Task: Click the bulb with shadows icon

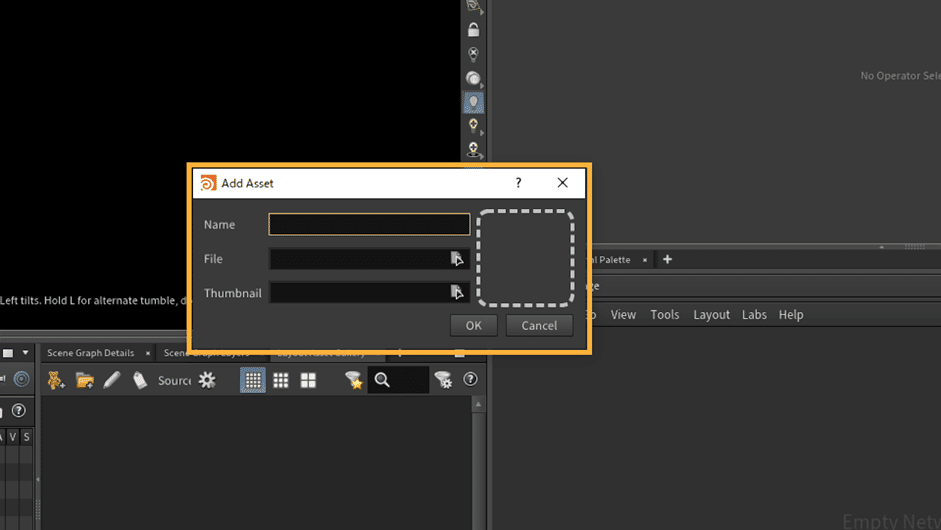Action: [x=474, y=149]
